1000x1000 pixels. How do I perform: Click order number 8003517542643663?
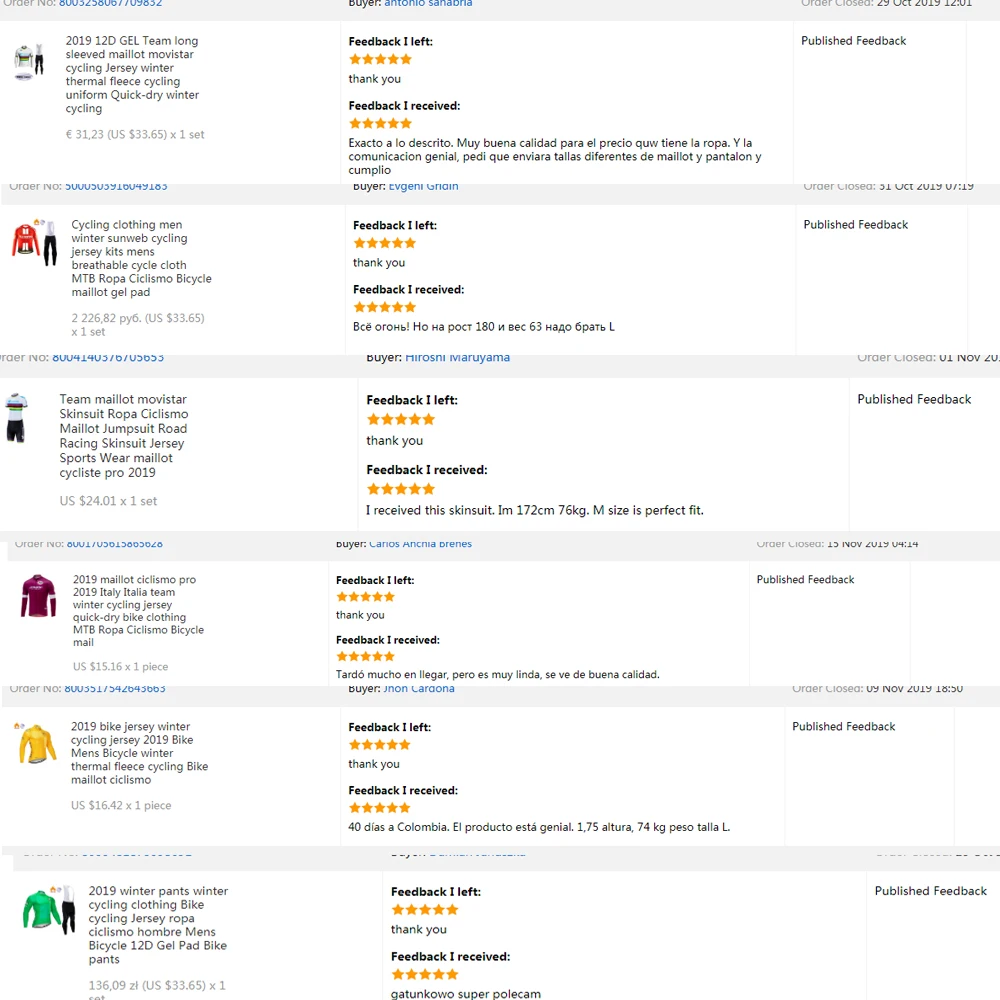point(115,688)
